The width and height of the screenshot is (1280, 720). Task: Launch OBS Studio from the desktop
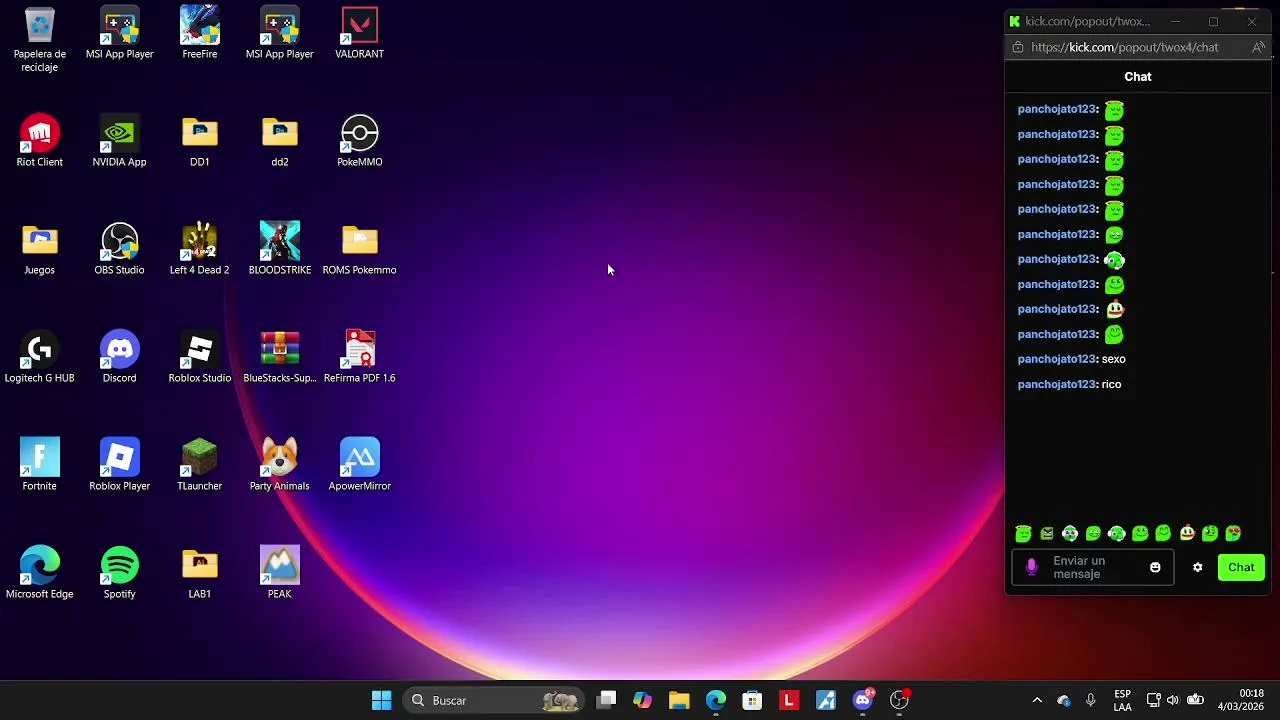119,249
